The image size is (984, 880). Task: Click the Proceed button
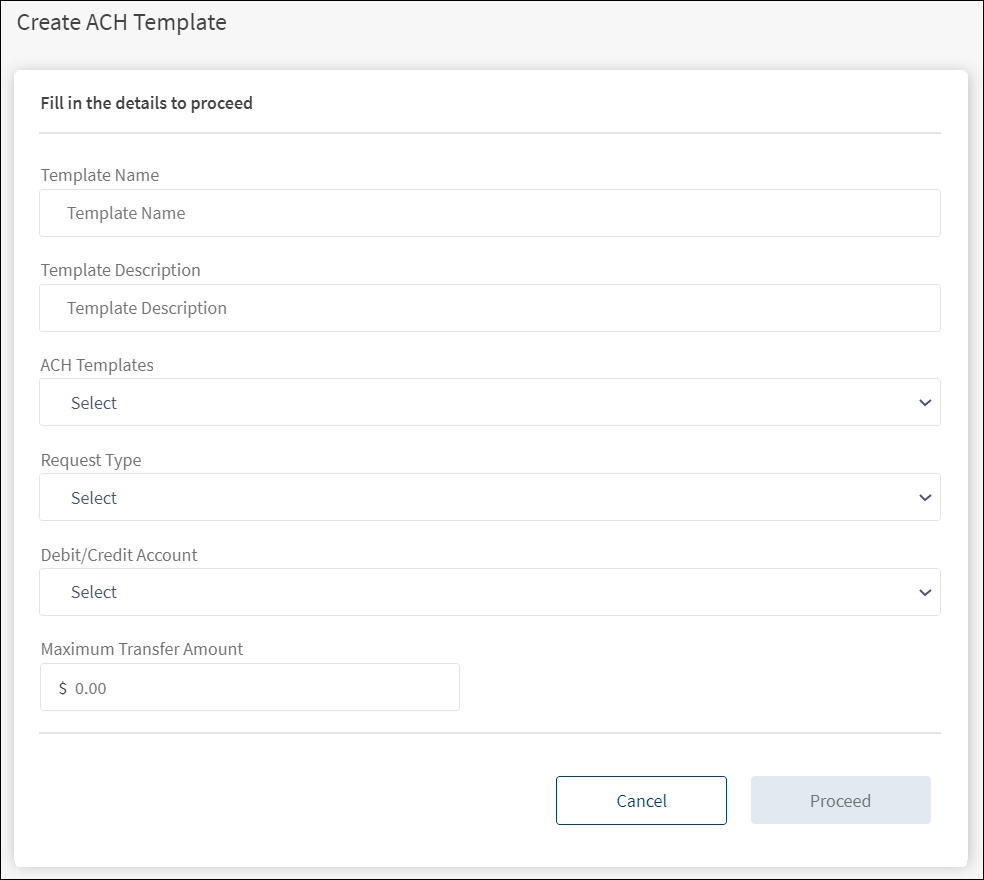point(840,800)
